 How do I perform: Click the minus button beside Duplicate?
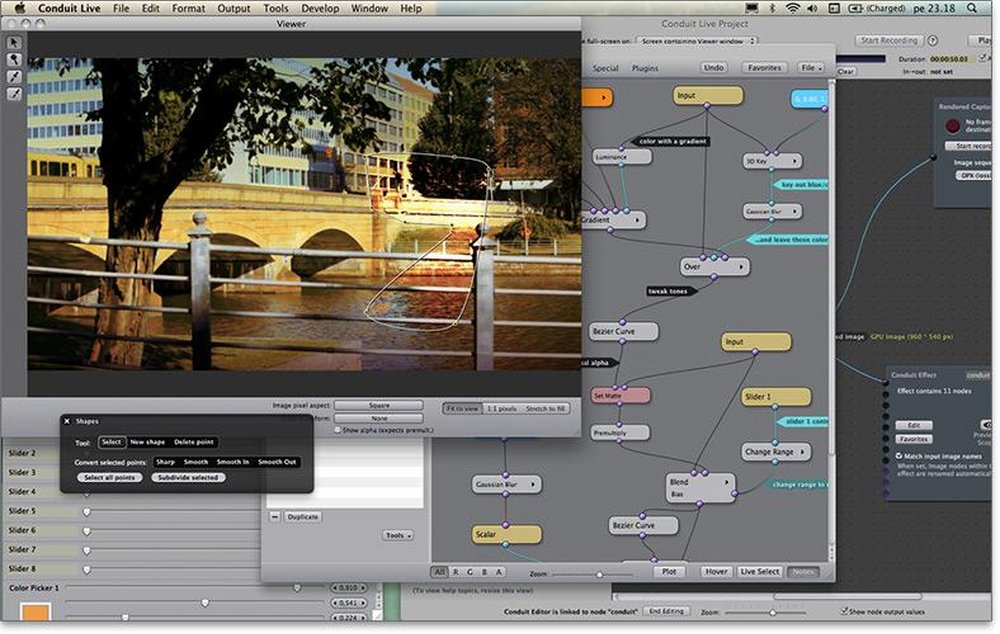pos(274,517)
